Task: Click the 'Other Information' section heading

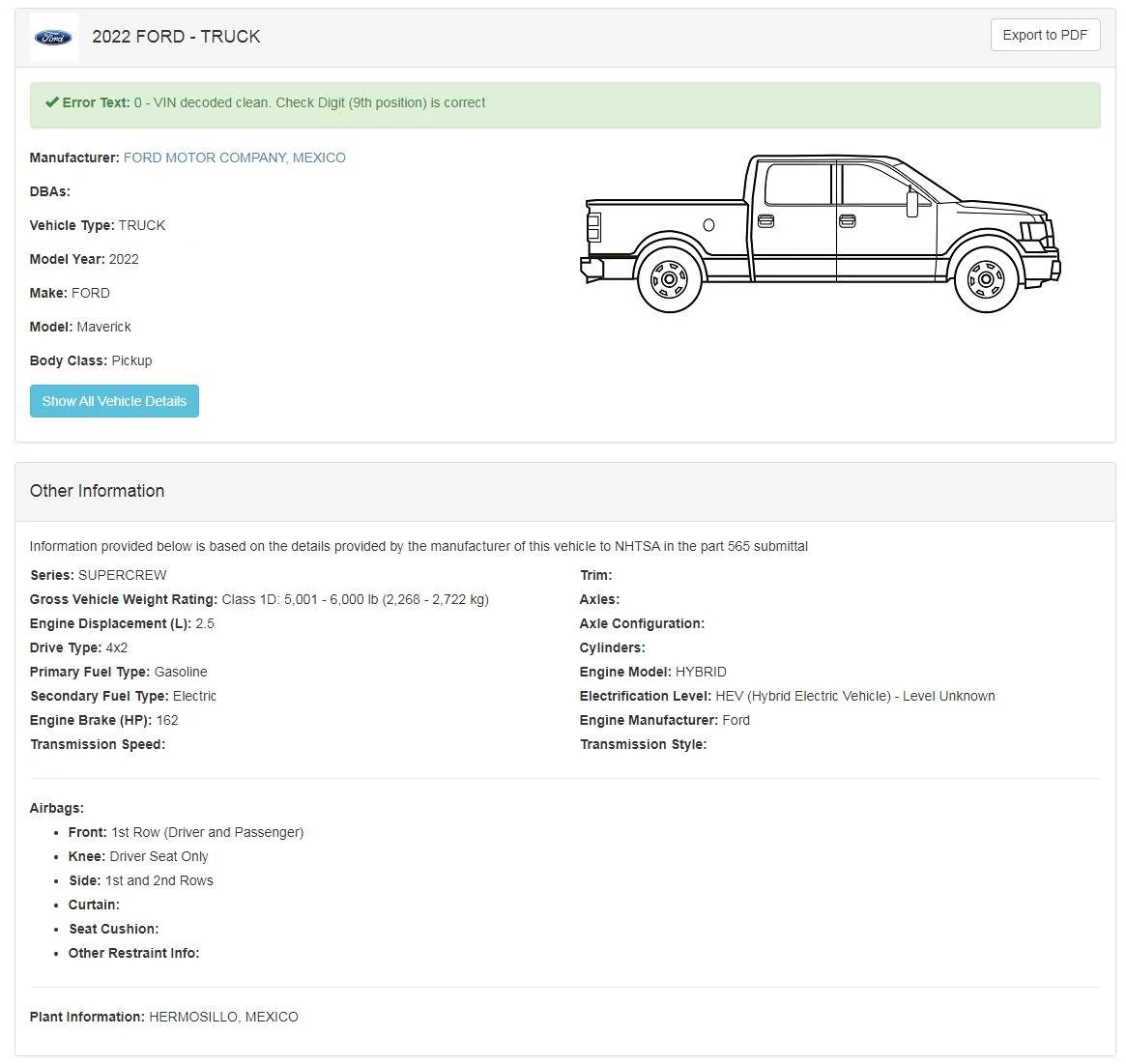Action: (97, 491)
